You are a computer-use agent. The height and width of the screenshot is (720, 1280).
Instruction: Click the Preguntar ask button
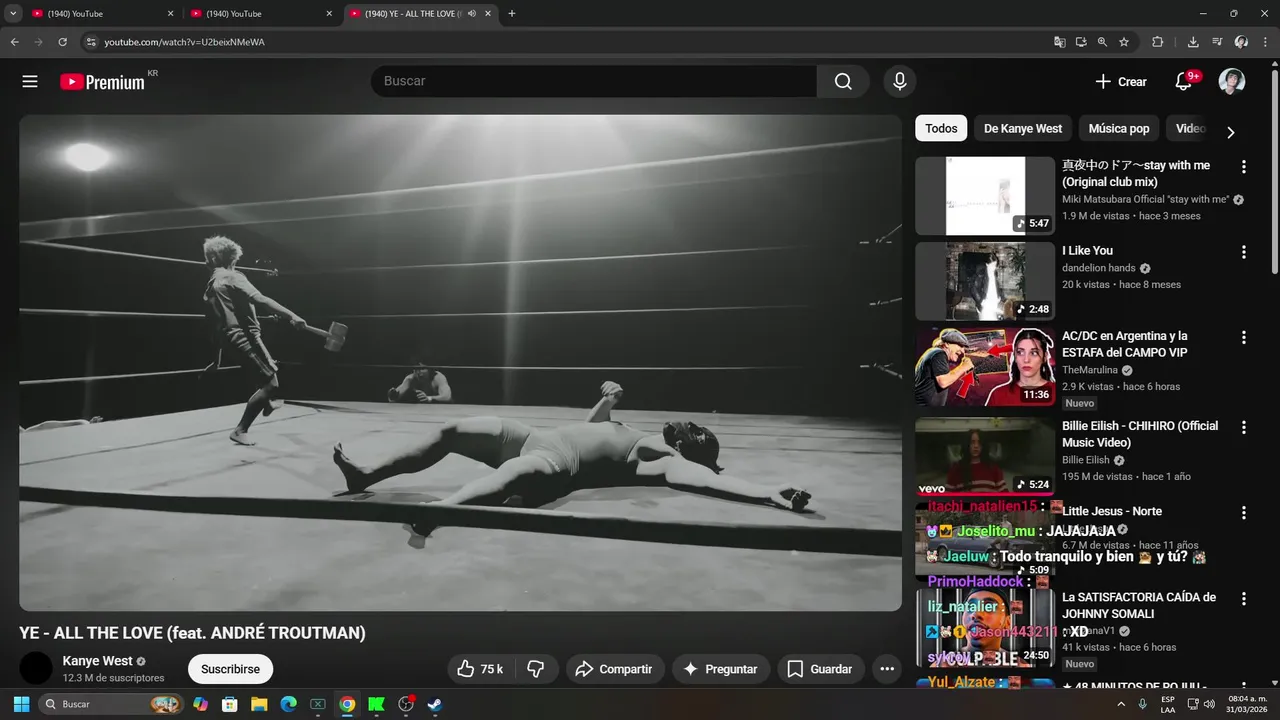coord(720,669)
